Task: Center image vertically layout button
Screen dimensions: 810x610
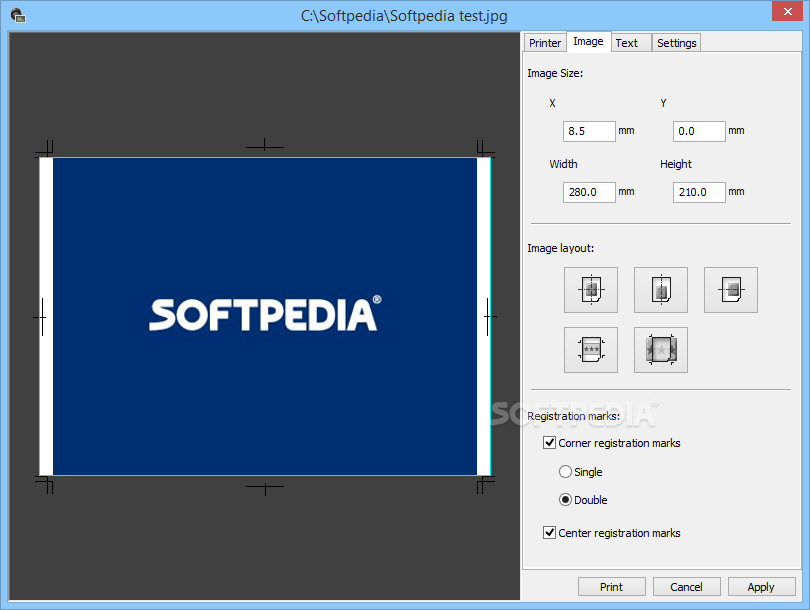Action: [730, 290]
